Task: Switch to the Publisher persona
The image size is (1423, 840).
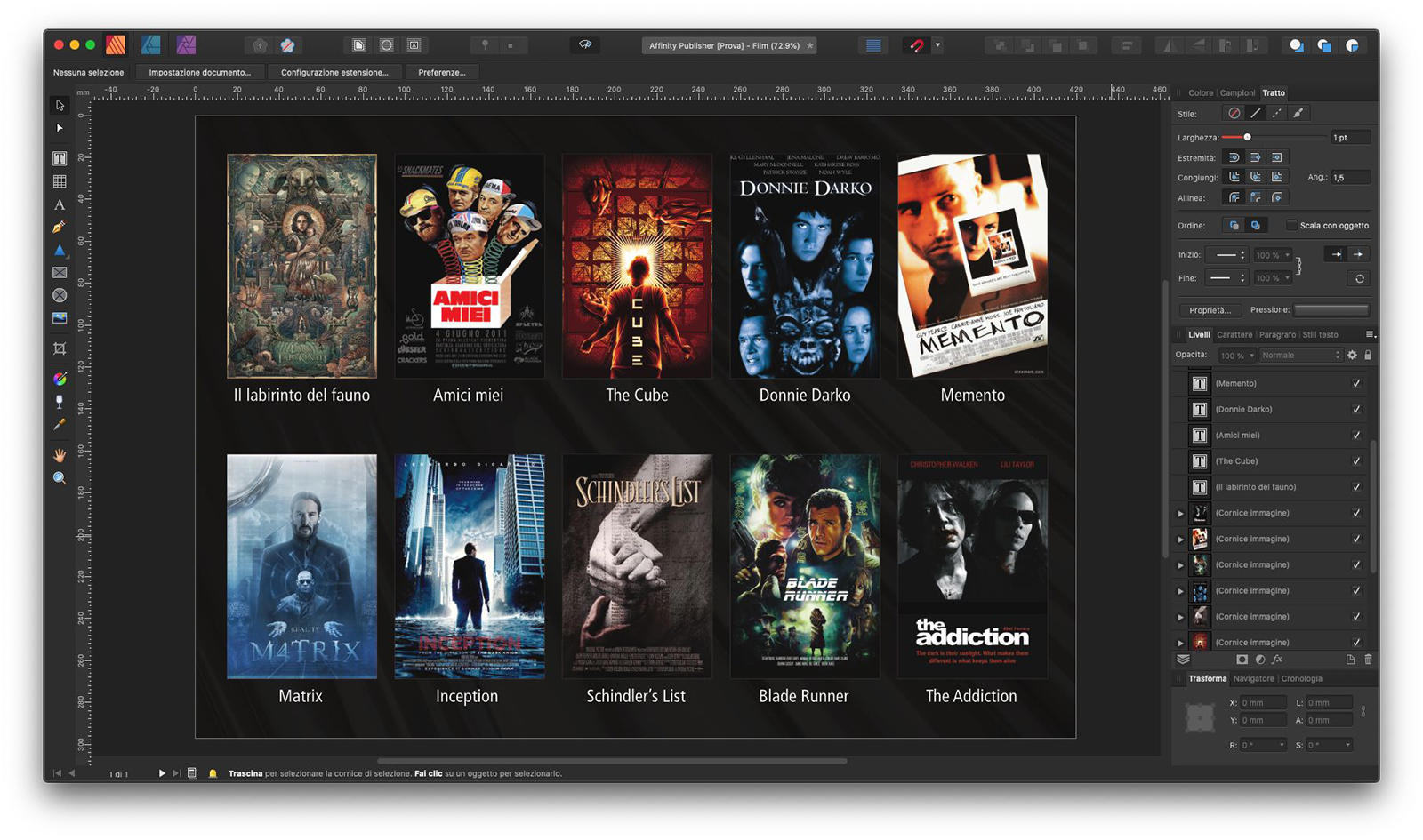Action: [x=116, y=44]
